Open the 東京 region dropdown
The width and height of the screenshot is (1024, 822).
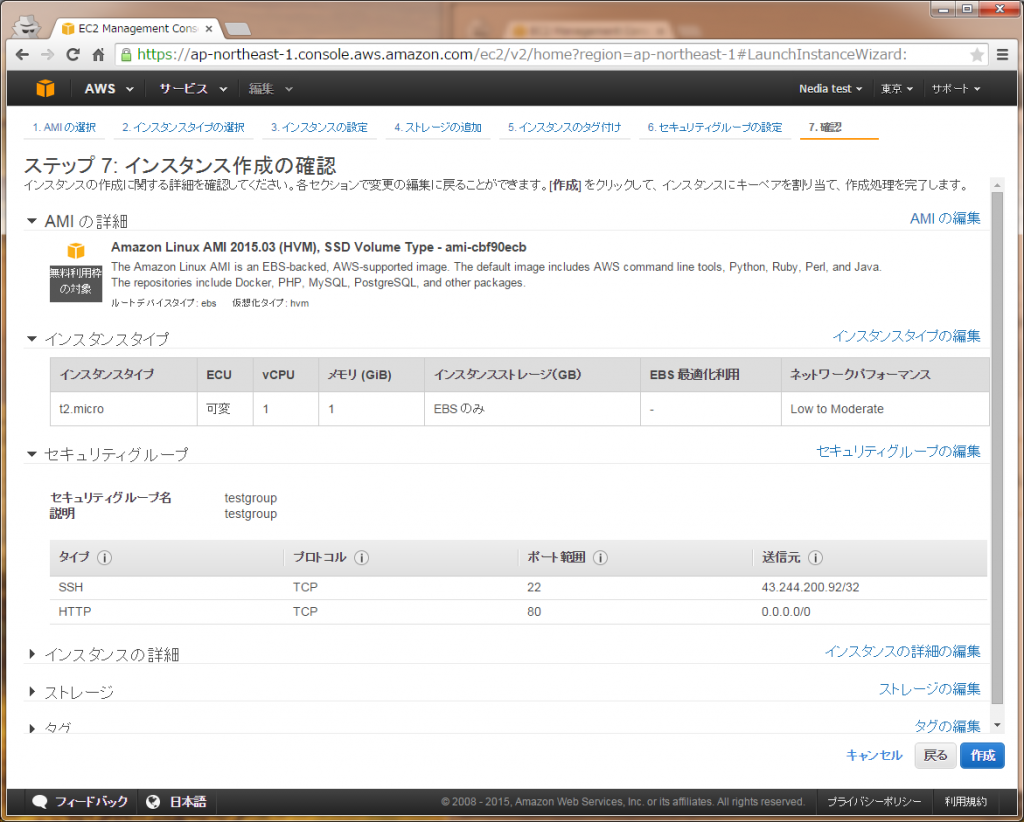(x=897, y=89)
